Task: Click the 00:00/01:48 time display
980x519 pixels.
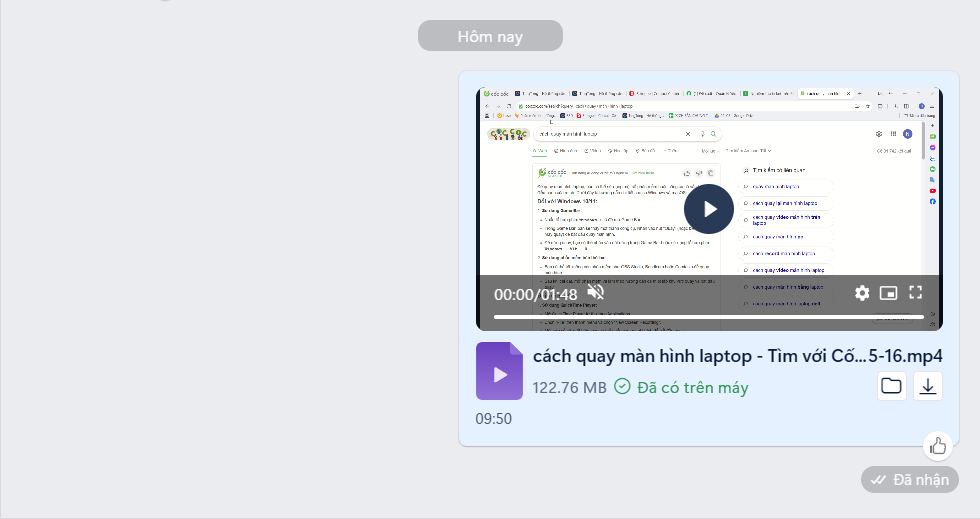Action: [x=535, y=294]
